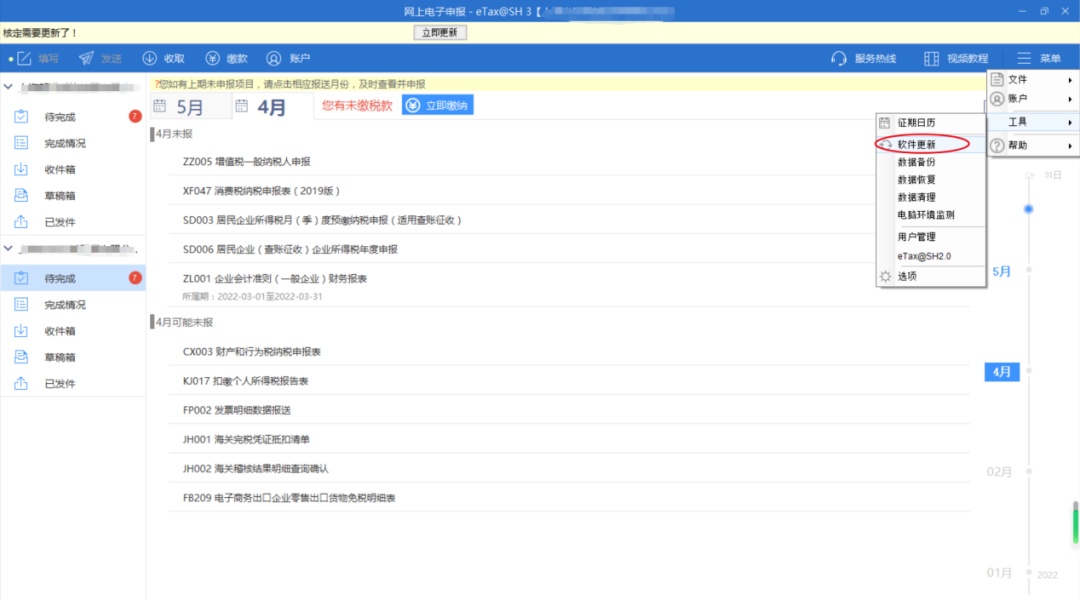Choose 数据备份 from the tools submenu
The height and width of the screenshot is (600, 1080).
click(x=917, y=162)
